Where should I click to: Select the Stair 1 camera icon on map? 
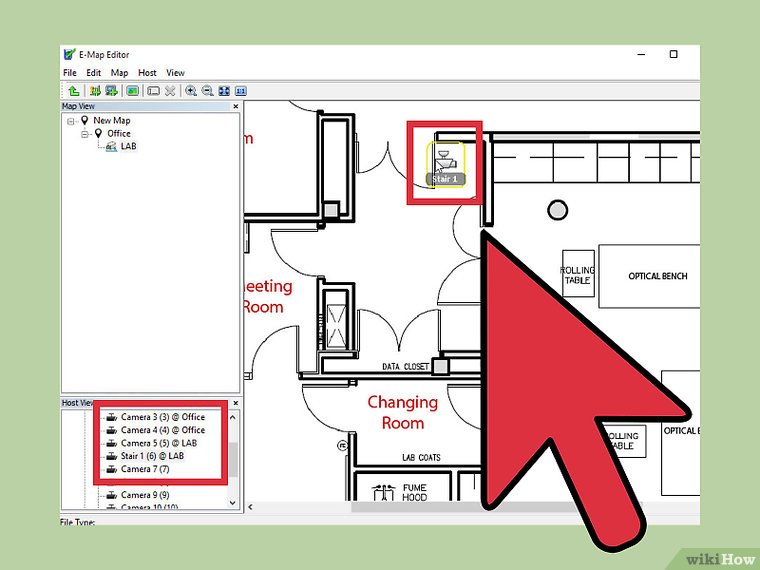point(443,158)
